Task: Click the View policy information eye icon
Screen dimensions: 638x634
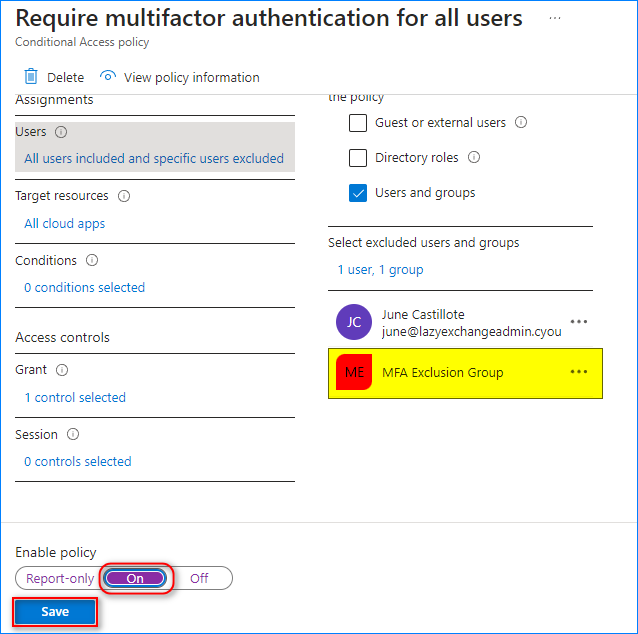Action: click(x=108, y=76)
